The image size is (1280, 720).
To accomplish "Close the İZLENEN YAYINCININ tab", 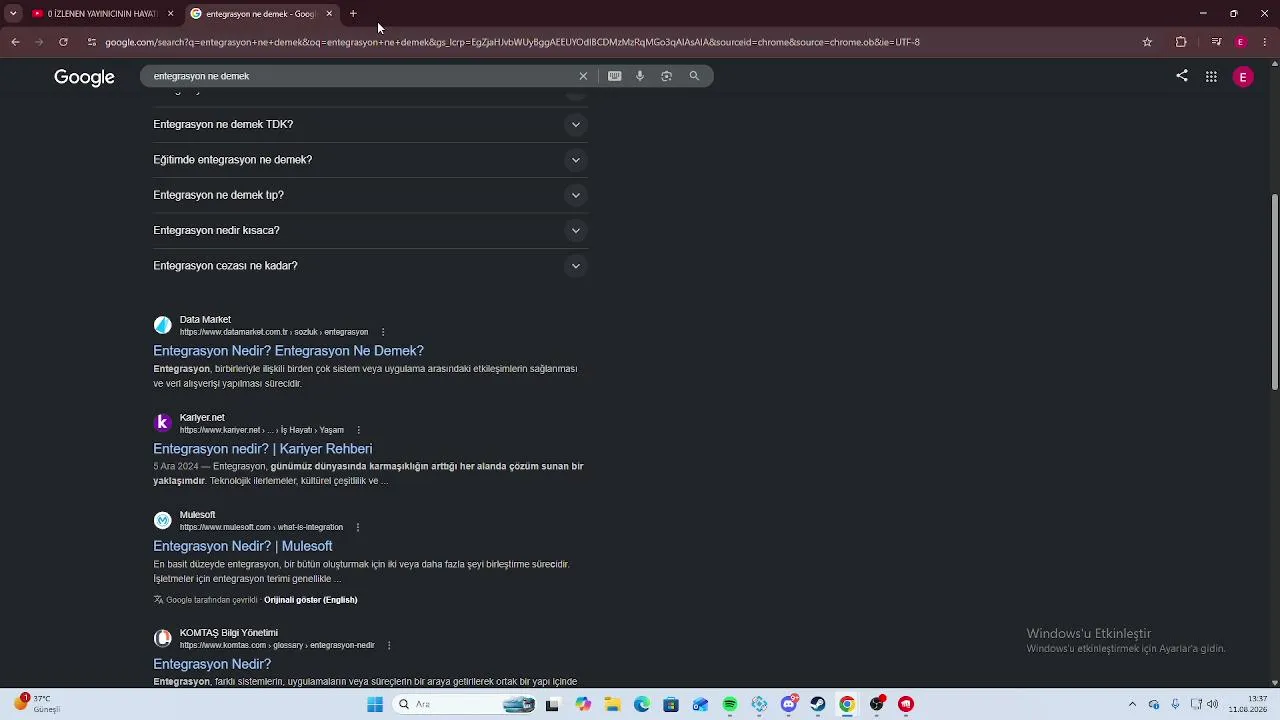I will (x=170, y=14).
